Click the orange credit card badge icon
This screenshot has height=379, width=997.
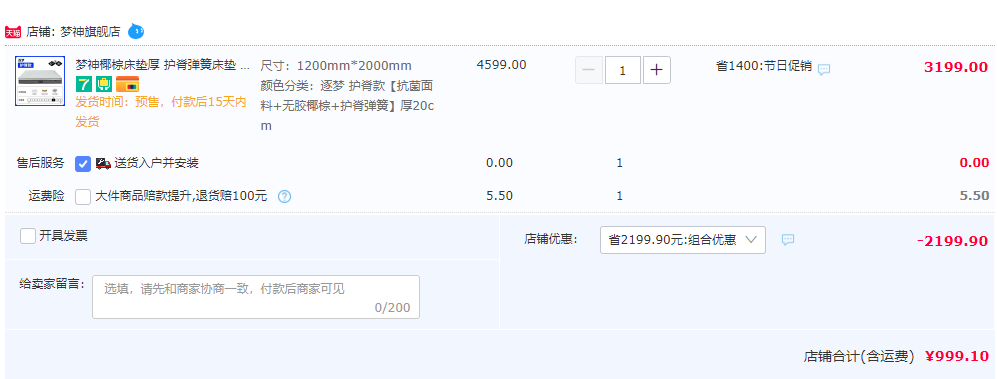click(127, 84)
